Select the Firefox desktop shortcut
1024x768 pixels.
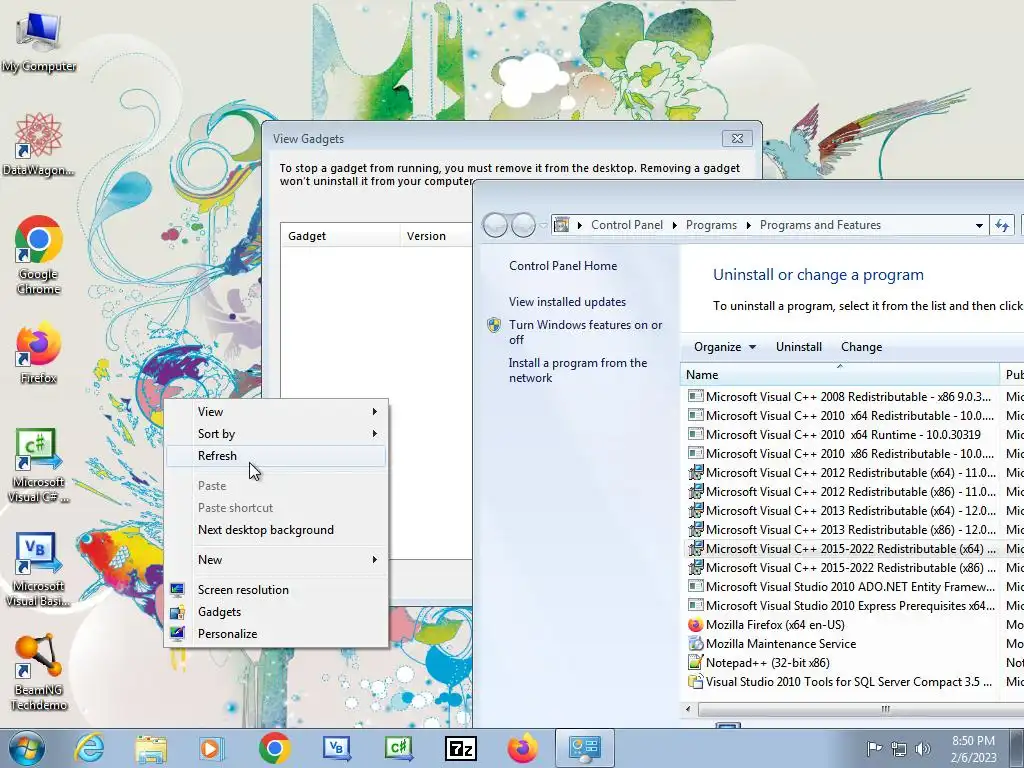39,353
